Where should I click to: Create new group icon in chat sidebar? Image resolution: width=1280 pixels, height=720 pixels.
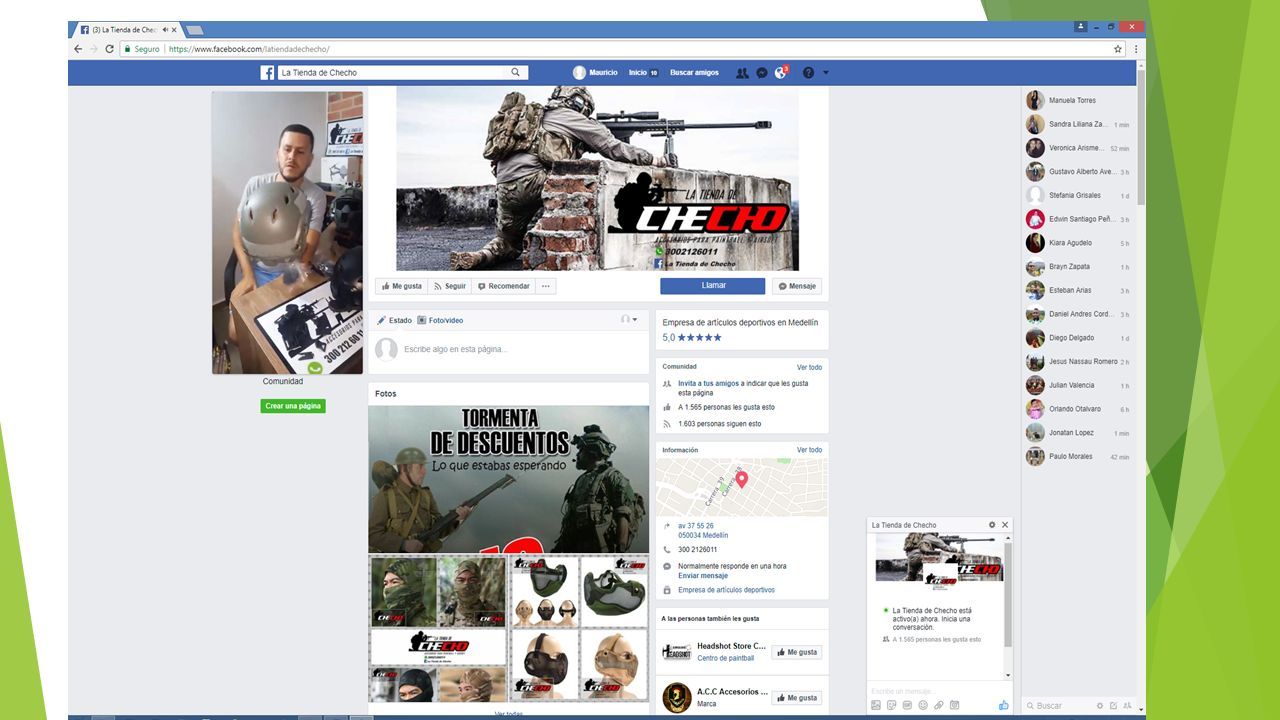click(x=1128, y=706)
